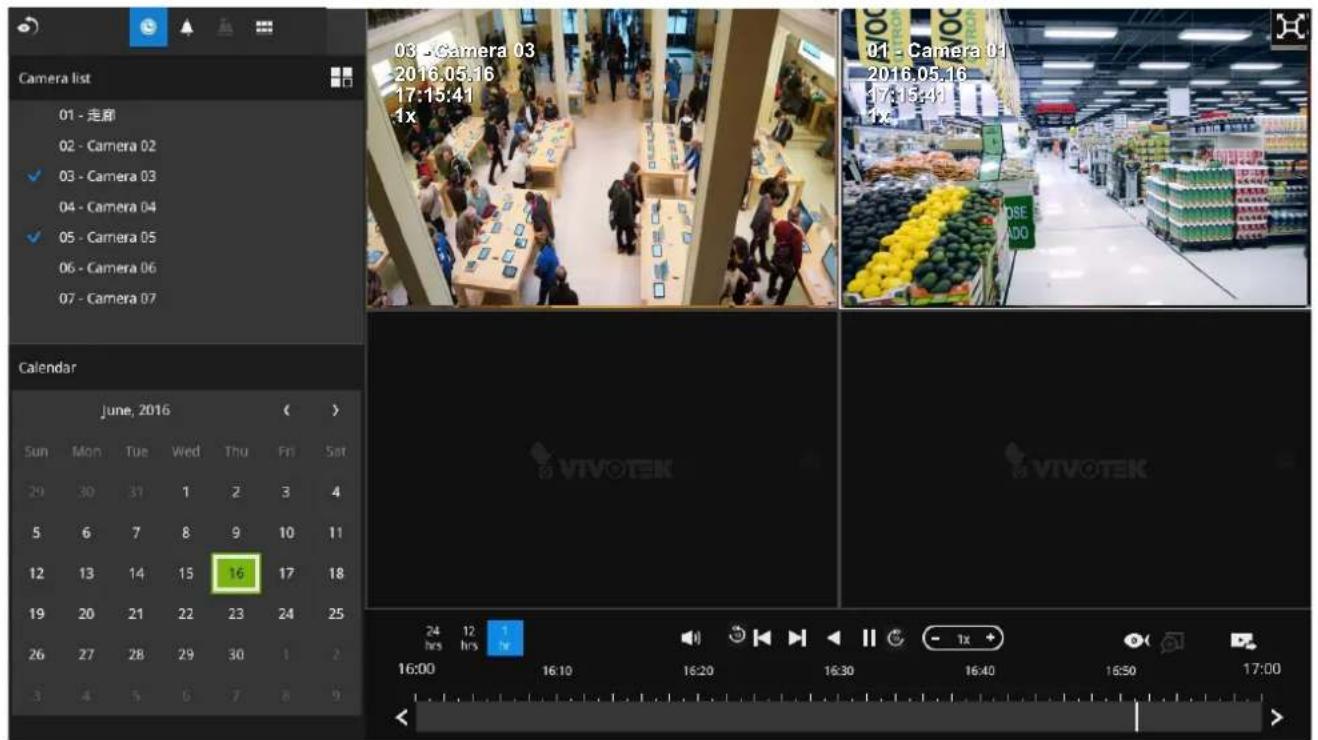Screen dimensions: 1318x740
Task: Click the timeline bar near the 16:30 mark
Action: (x=838, y=717)
